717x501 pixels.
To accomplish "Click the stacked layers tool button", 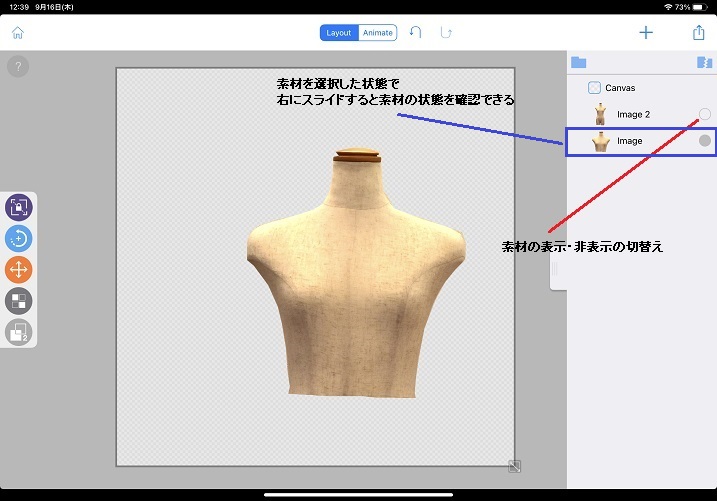I will pos(19,332).
